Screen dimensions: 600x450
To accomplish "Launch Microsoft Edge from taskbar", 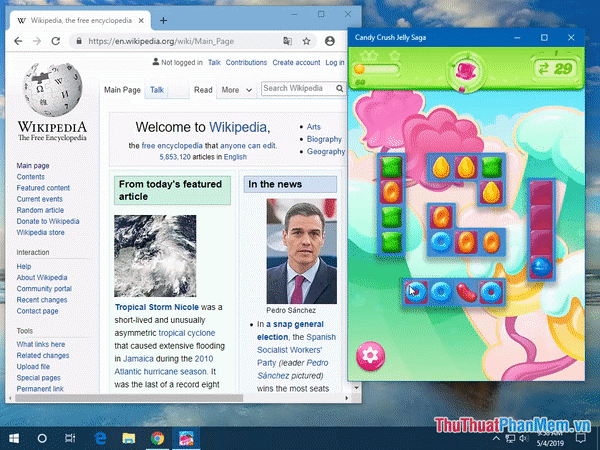I will coord(101,439).
